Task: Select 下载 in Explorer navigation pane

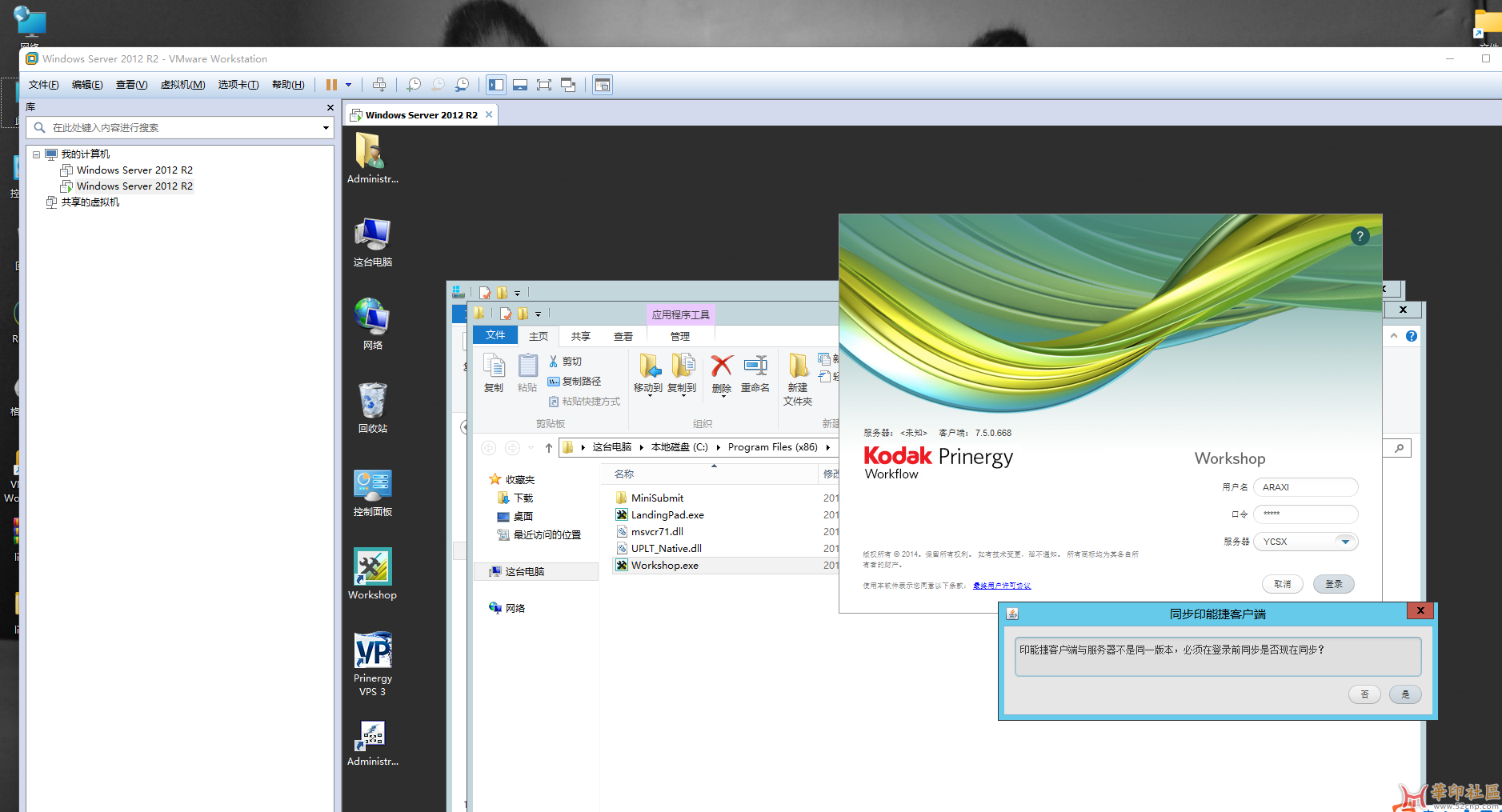Action: [515, 498]
